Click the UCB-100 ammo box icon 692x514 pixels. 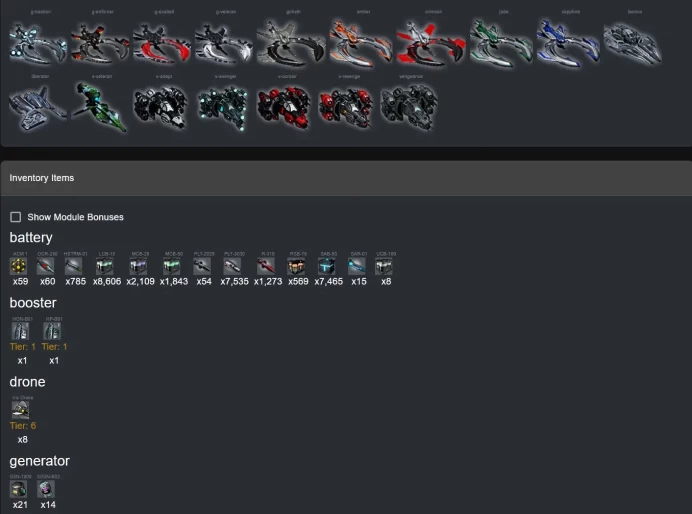[x=384, y=266]
